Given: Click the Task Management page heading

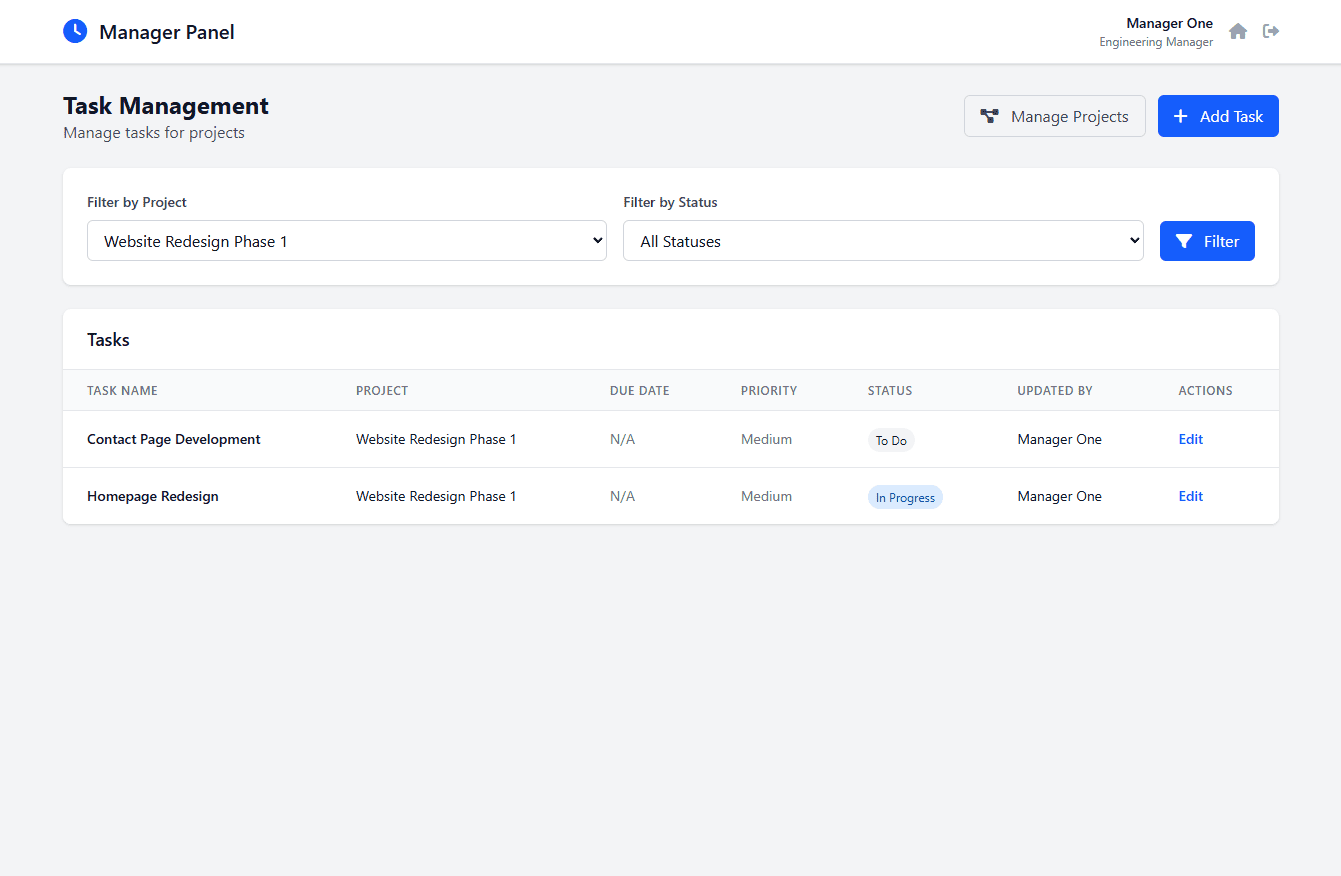Looking at the screenshot, I should click(165, 105).
